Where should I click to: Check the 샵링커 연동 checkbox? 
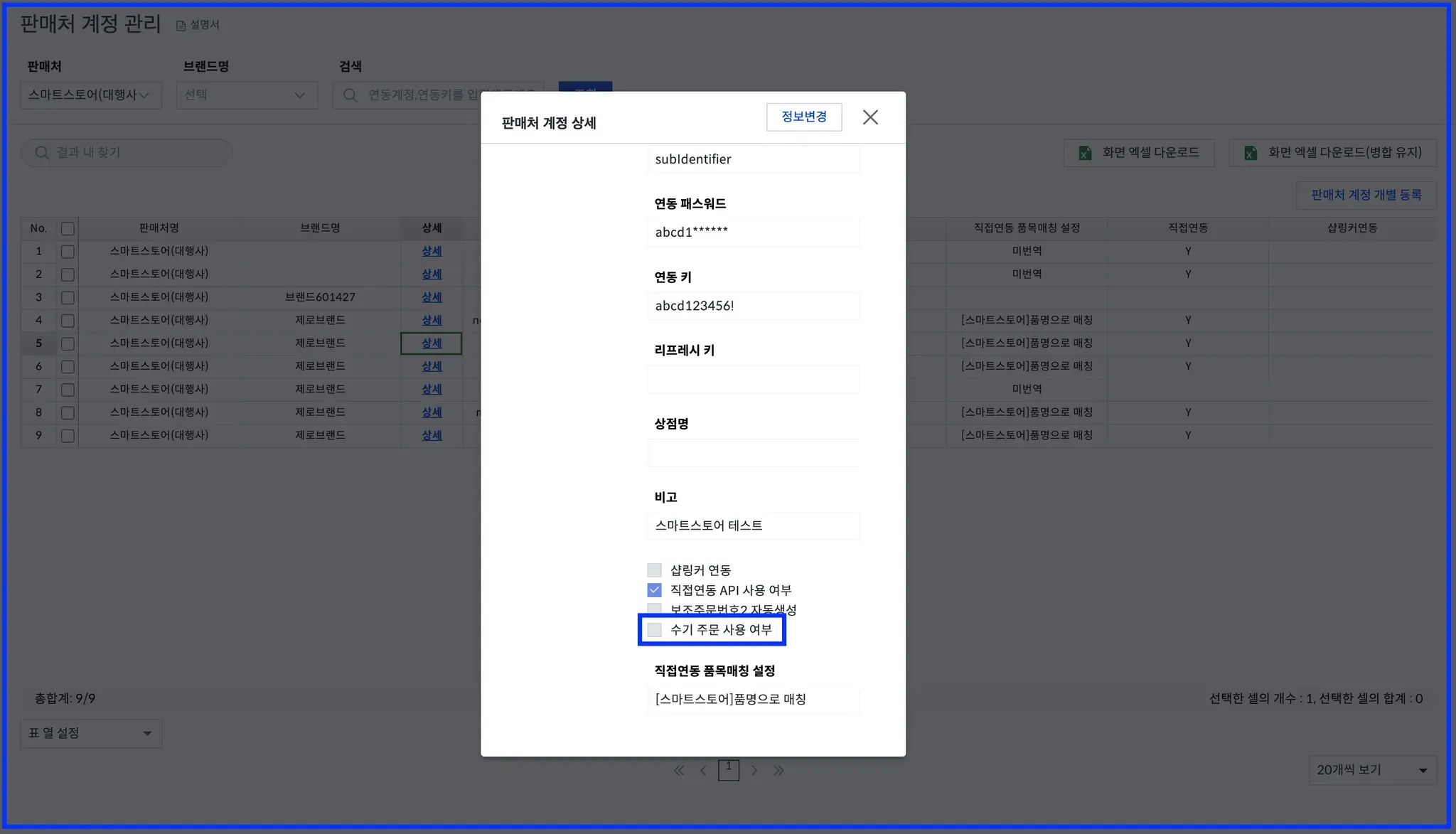[x=654, y=570]
